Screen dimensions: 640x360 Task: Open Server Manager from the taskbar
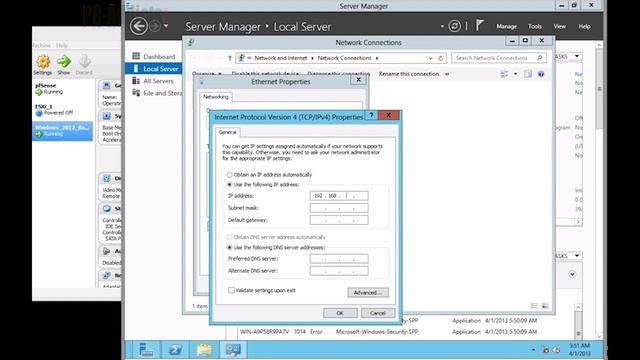pos(146,350)
